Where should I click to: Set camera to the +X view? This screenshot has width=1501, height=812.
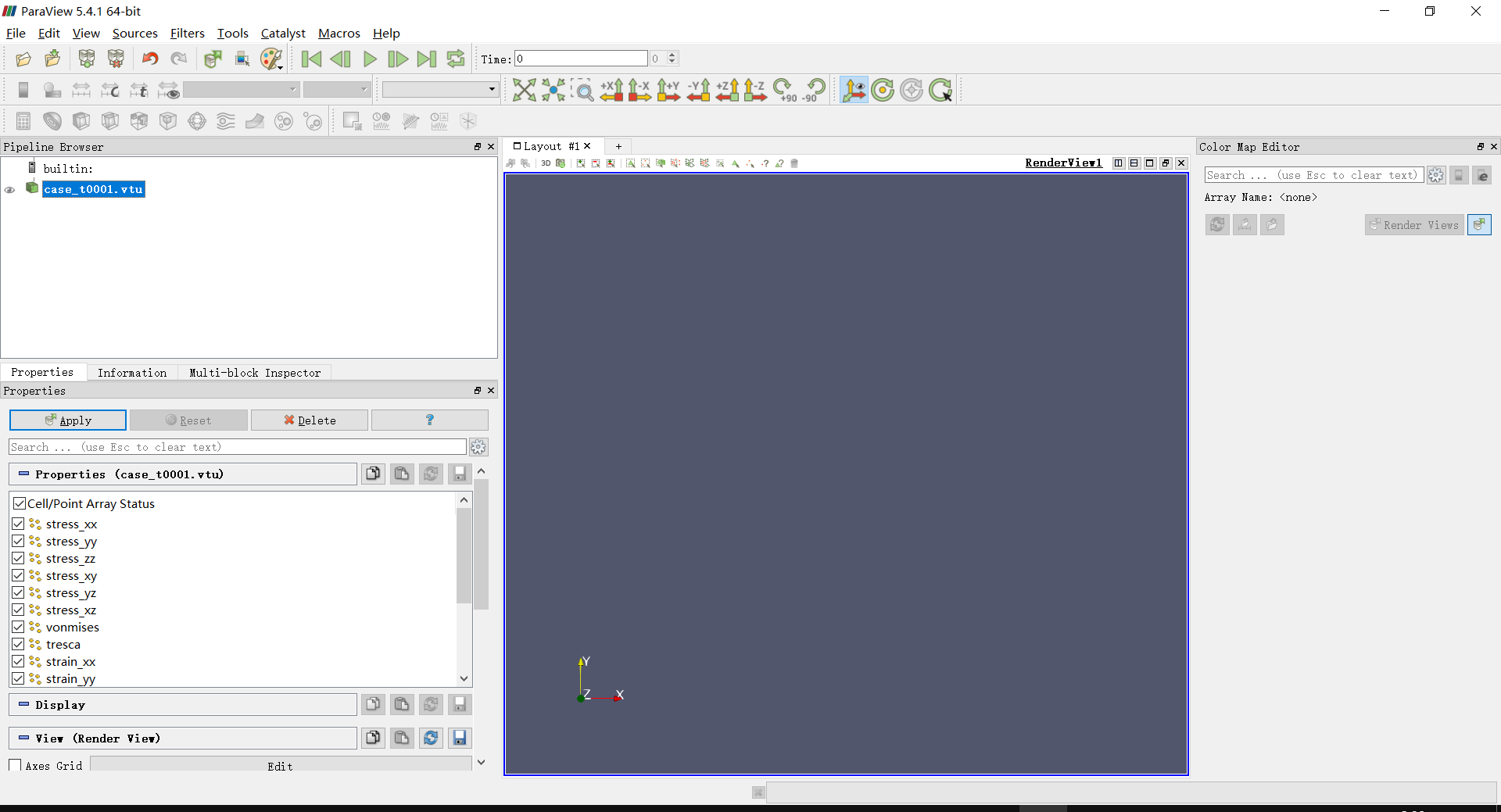[x=612, y=90]
